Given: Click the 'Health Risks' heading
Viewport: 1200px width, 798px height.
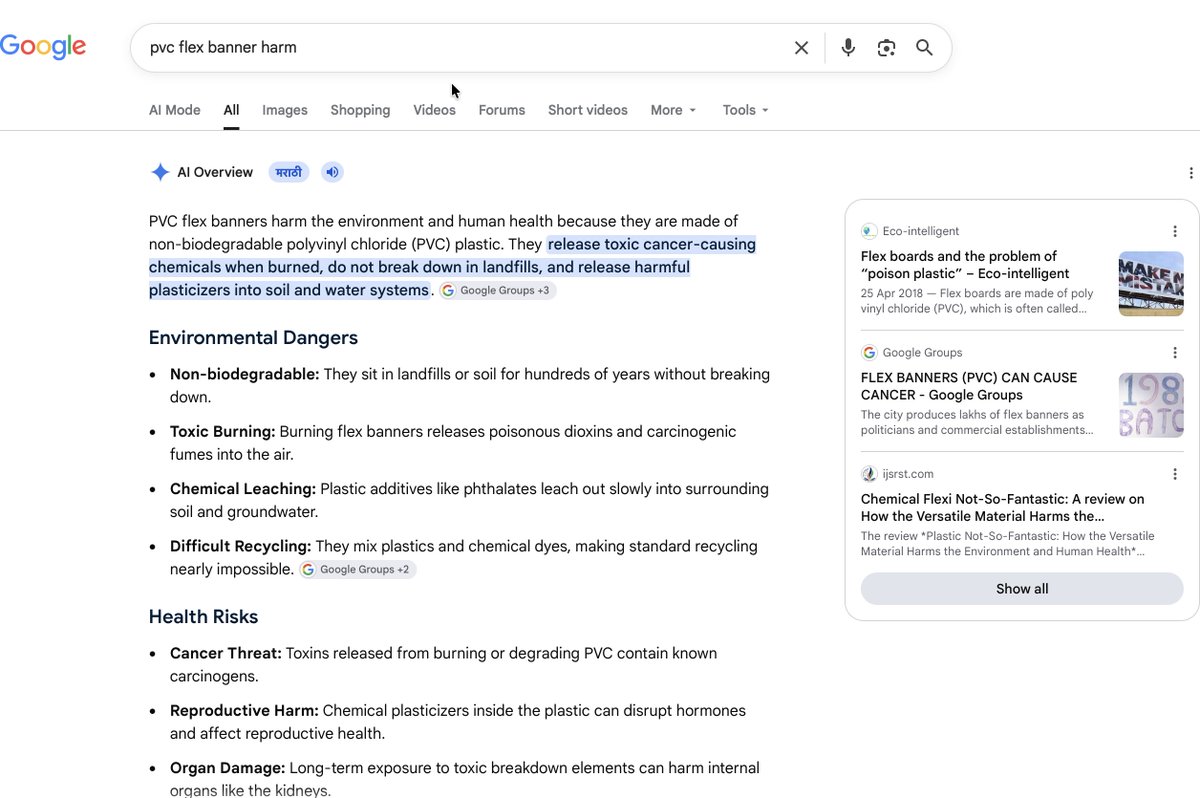Looking at the screenshot, I should click(x=204, y=617).
